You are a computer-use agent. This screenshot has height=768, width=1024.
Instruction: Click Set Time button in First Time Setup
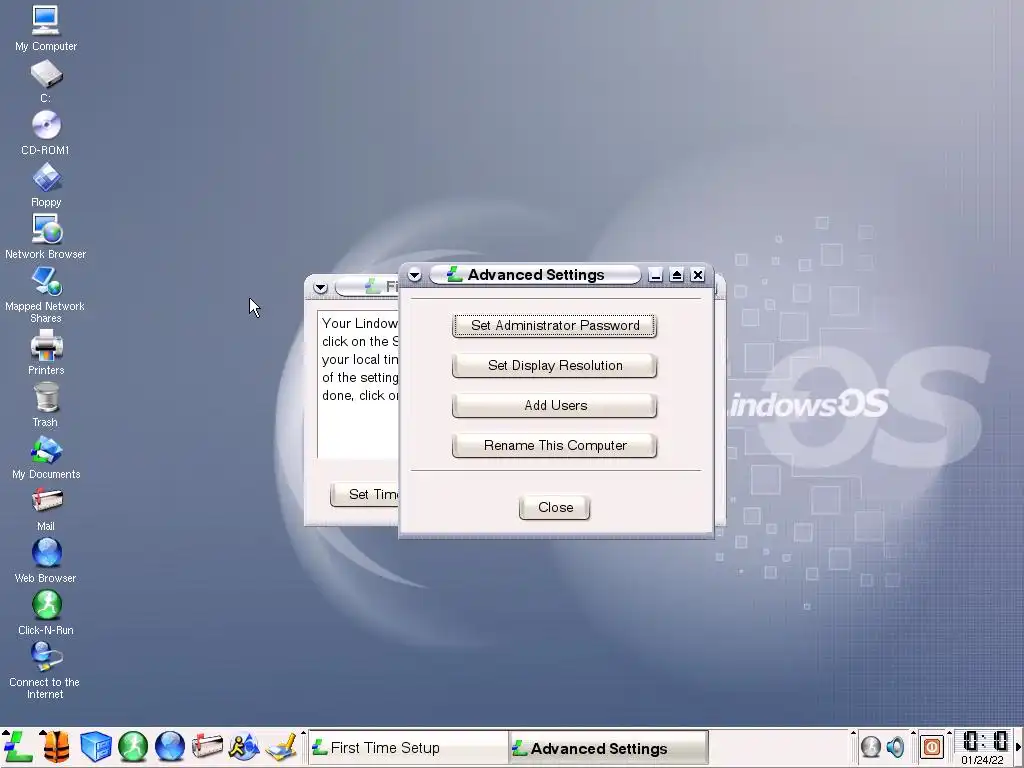[366, 494]
